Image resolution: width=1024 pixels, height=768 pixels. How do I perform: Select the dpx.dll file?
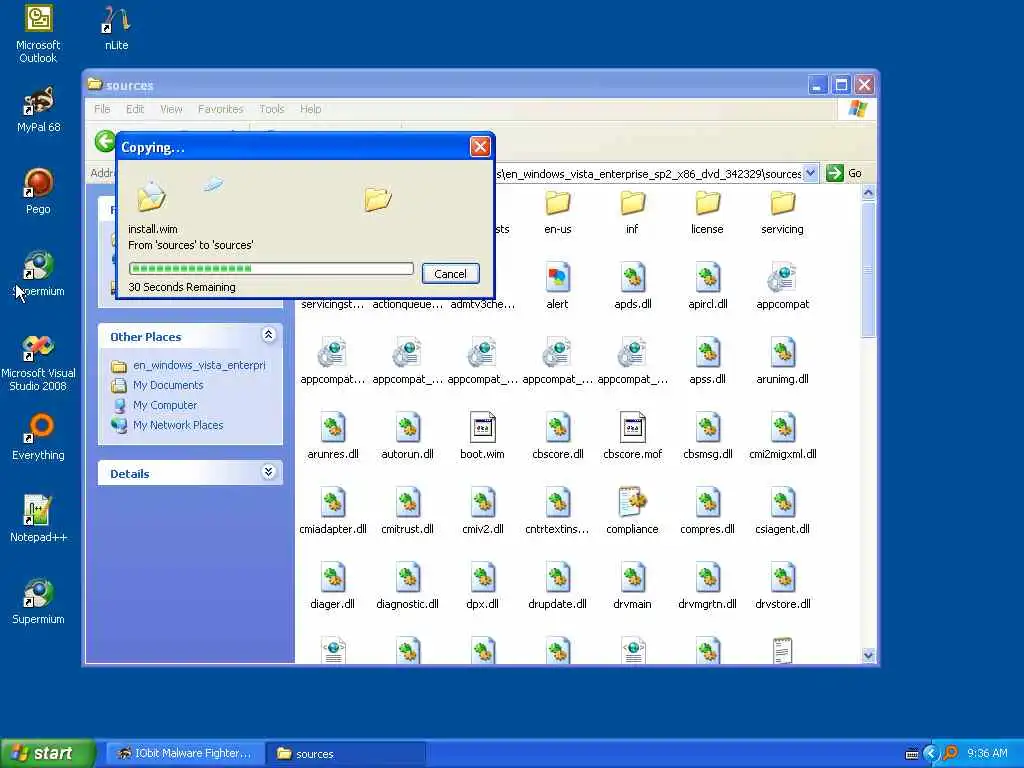[x=483, y=586]
